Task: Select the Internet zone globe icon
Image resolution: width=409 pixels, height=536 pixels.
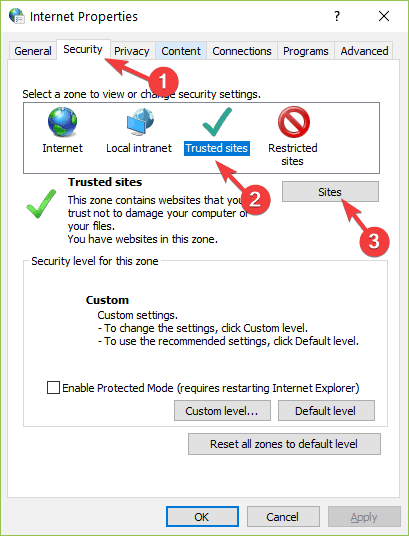Action: pyautogui.click(x=62, y=122)
